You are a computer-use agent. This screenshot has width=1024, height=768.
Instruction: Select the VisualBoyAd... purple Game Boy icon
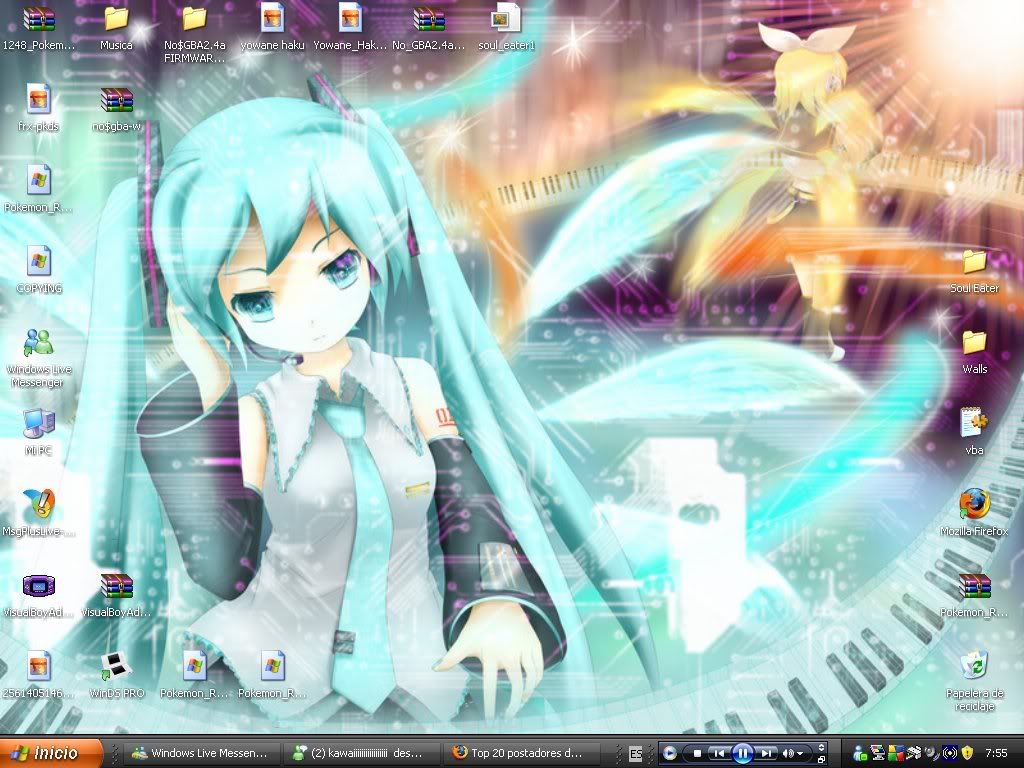[x=39, y=586]
